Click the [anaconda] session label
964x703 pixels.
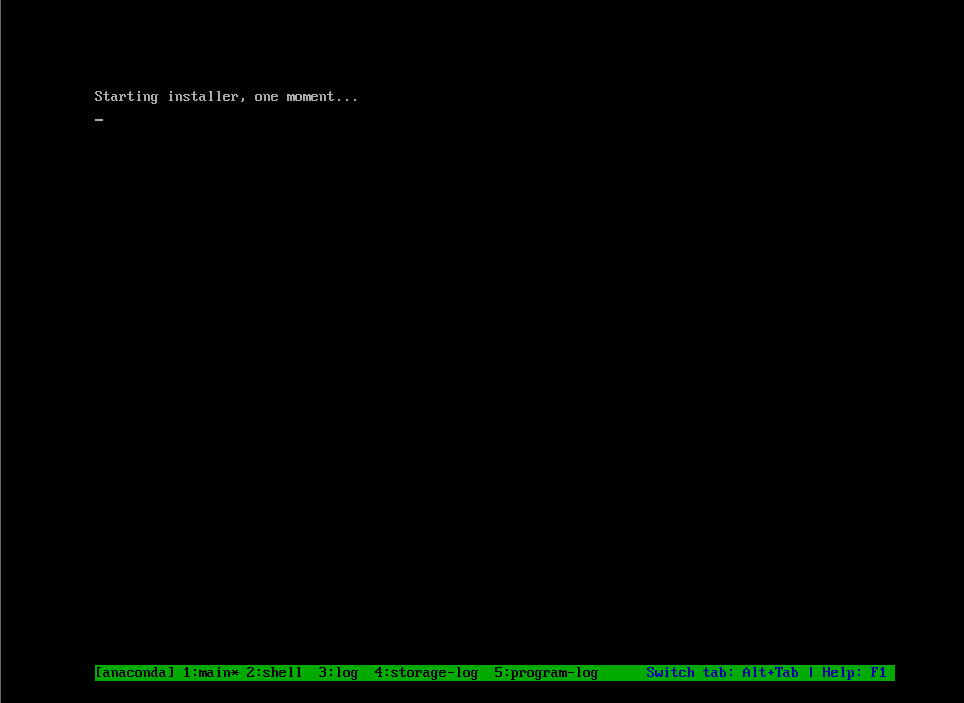pyautogui.click(x=135, y=673)
